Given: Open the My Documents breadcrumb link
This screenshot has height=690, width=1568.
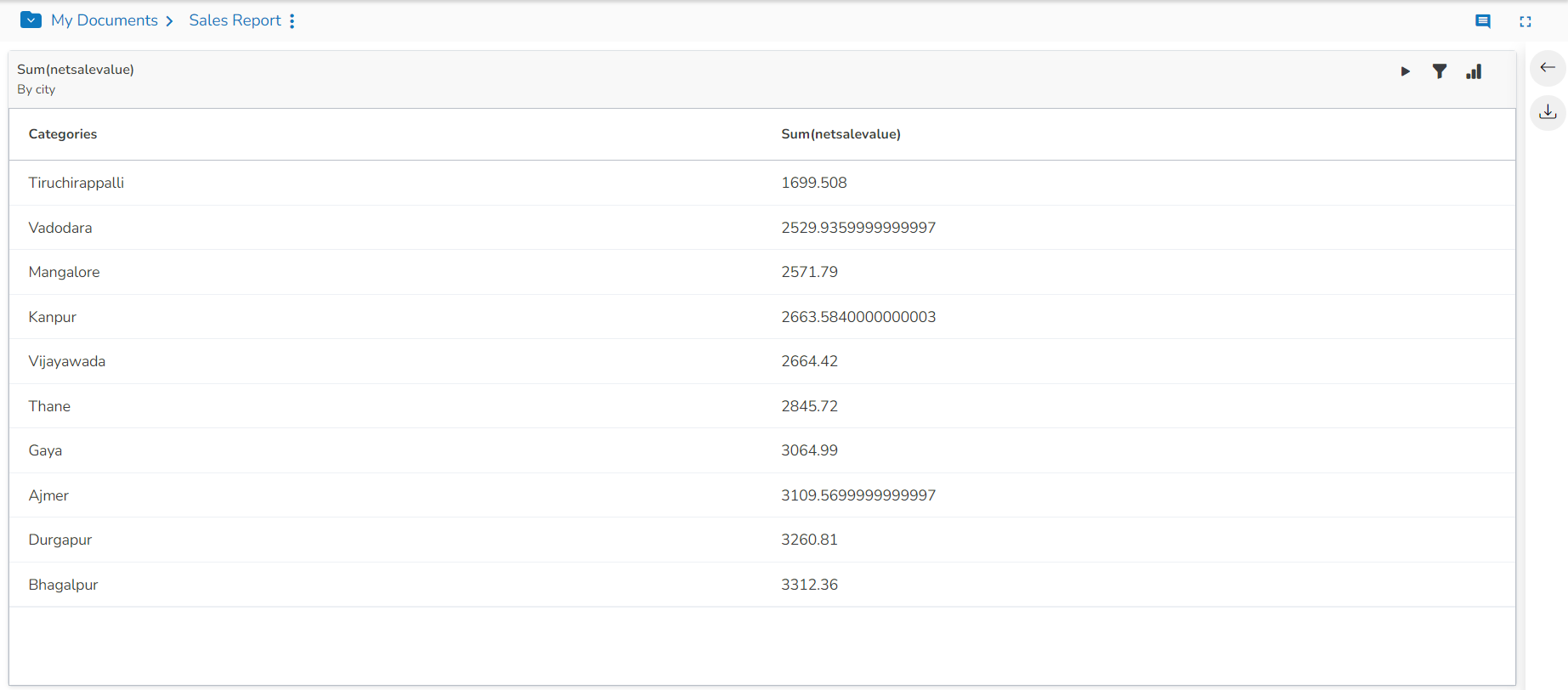Looking at the screenshot, I should [104, 20].
